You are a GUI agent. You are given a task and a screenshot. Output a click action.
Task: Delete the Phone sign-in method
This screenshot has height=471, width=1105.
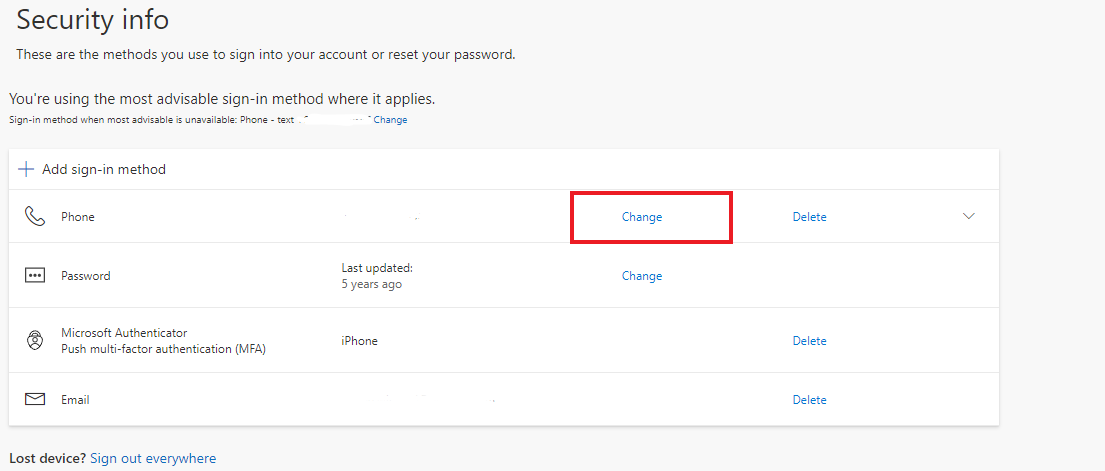(x=809, y=217)
